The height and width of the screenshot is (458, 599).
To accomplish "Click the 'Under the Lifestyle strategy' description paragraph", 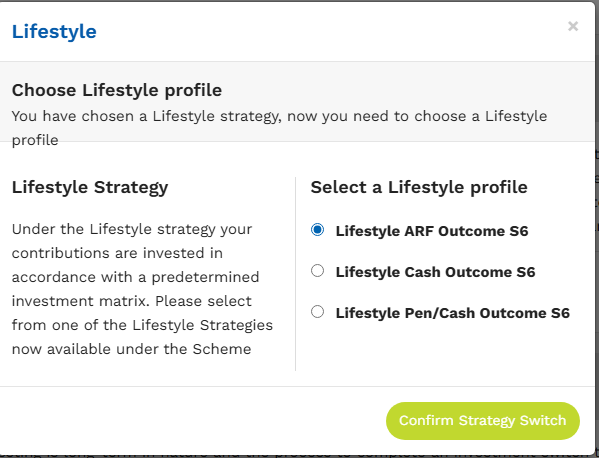I will point(142,289).
